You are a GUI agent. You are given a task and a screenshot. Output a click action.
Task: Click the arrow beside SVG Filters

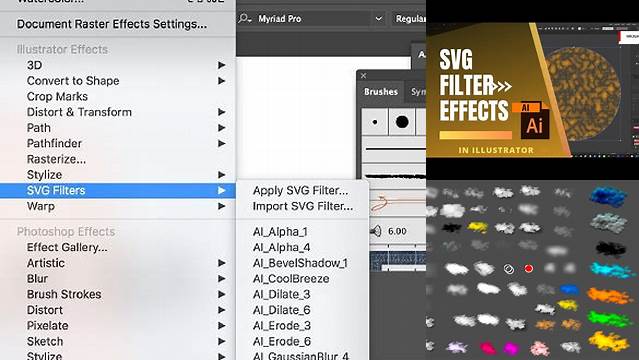coord(221,190)
